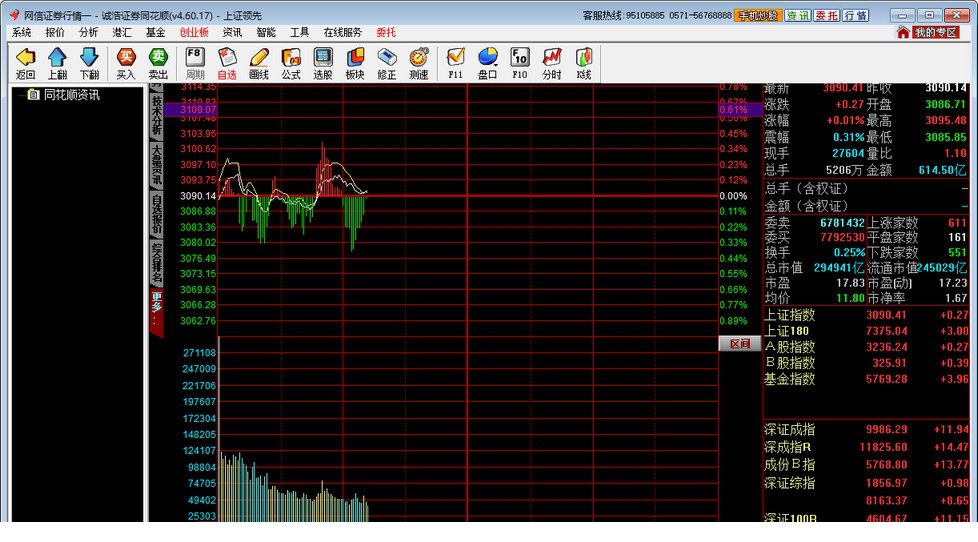This screenshot has height=542, width=978.
Task: Click the 同花顺 app logo in the title bar
Action: (14, 15)
